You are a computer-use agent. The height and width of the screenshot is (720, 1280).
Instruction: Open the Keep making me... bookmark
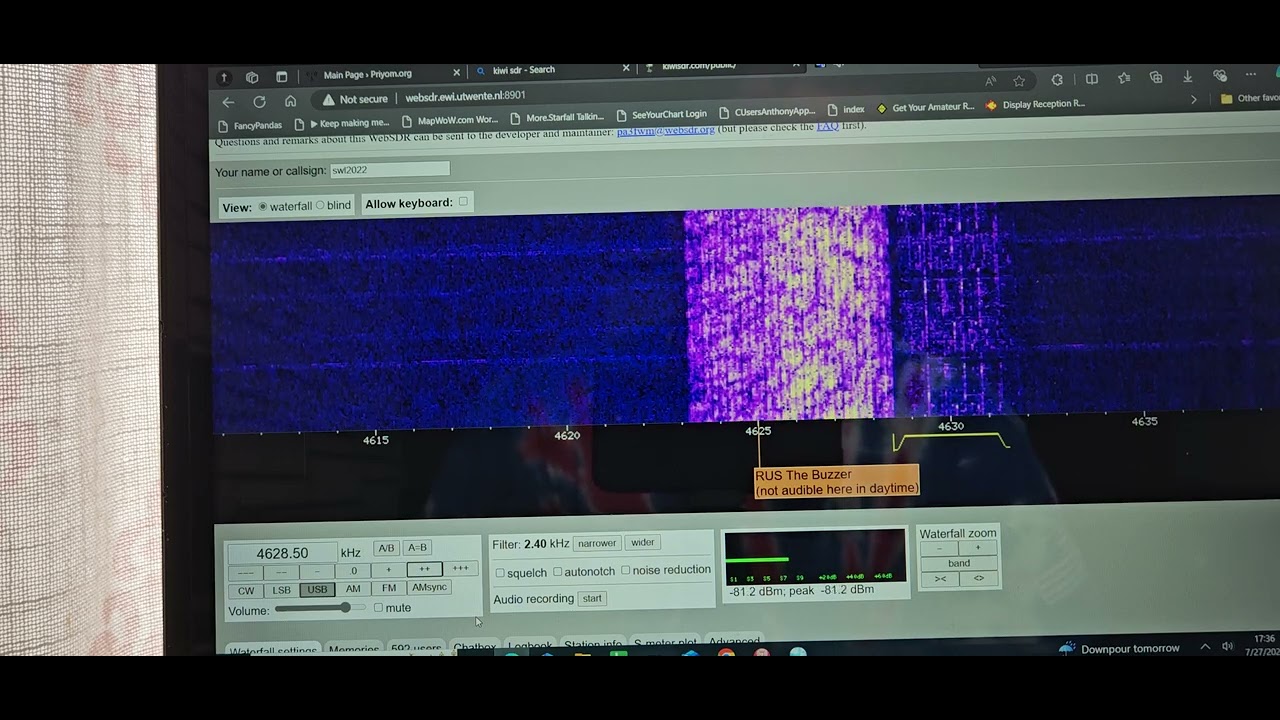coord(342,123)
